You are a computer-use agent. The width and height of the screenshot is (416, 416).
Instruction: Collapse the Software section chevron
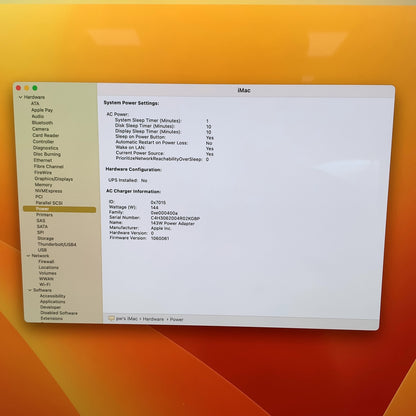30,290
